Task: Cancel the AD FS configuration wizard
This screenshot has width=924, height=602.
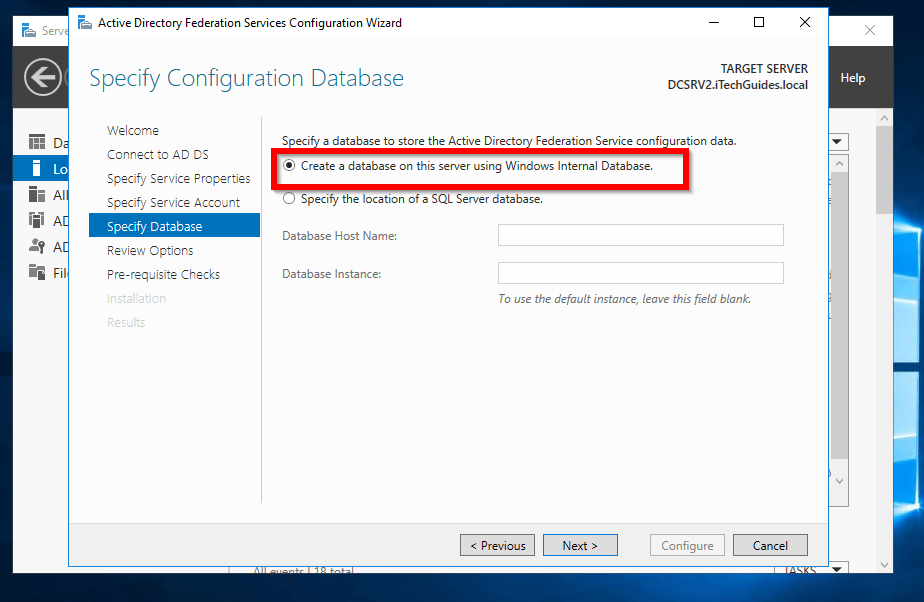Action: click(770, 545)
